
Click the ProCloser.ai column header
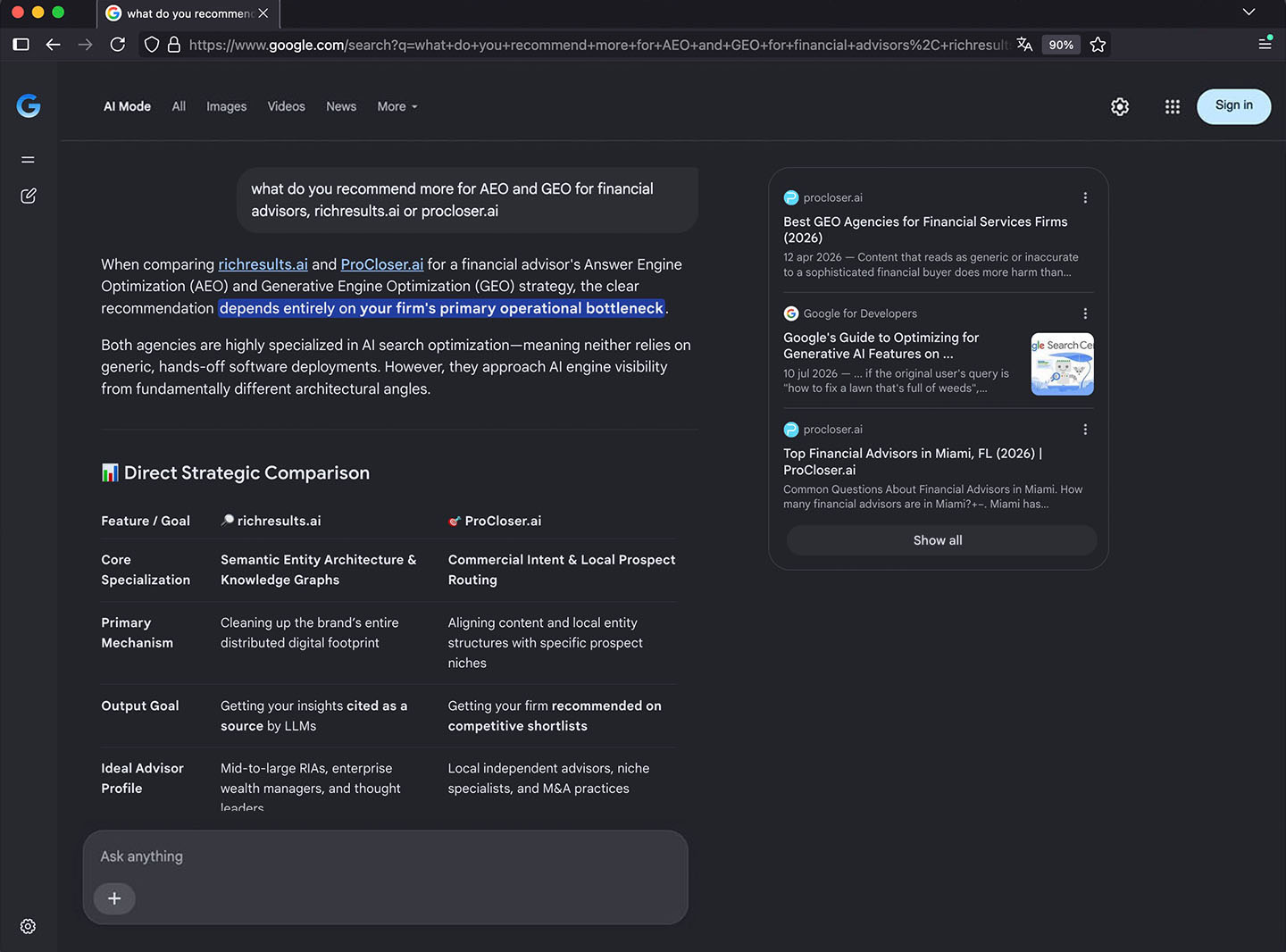495,521
